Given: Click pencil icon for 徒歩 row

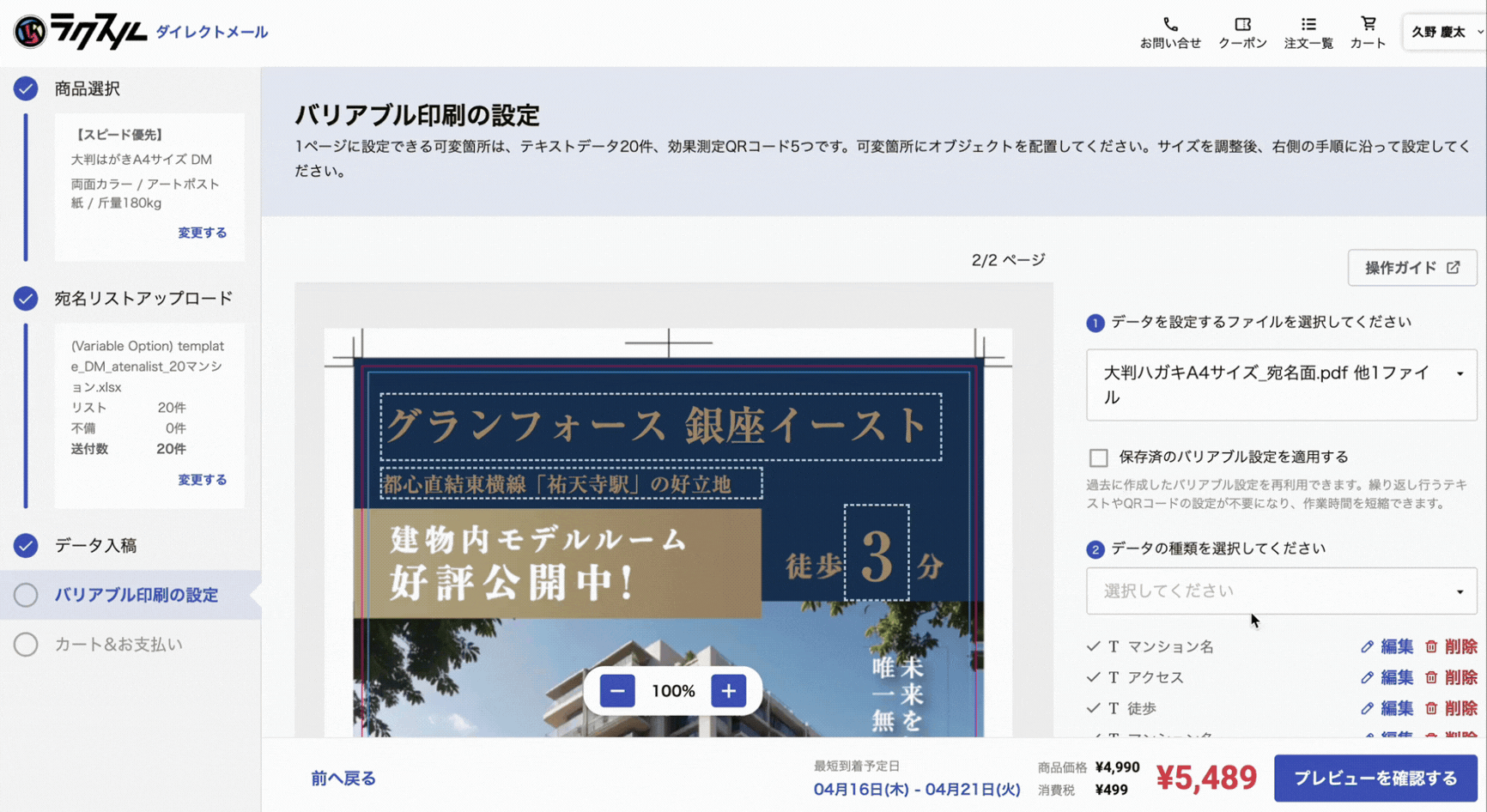Looking at the screenshot, I should [x=1367, y=708].
